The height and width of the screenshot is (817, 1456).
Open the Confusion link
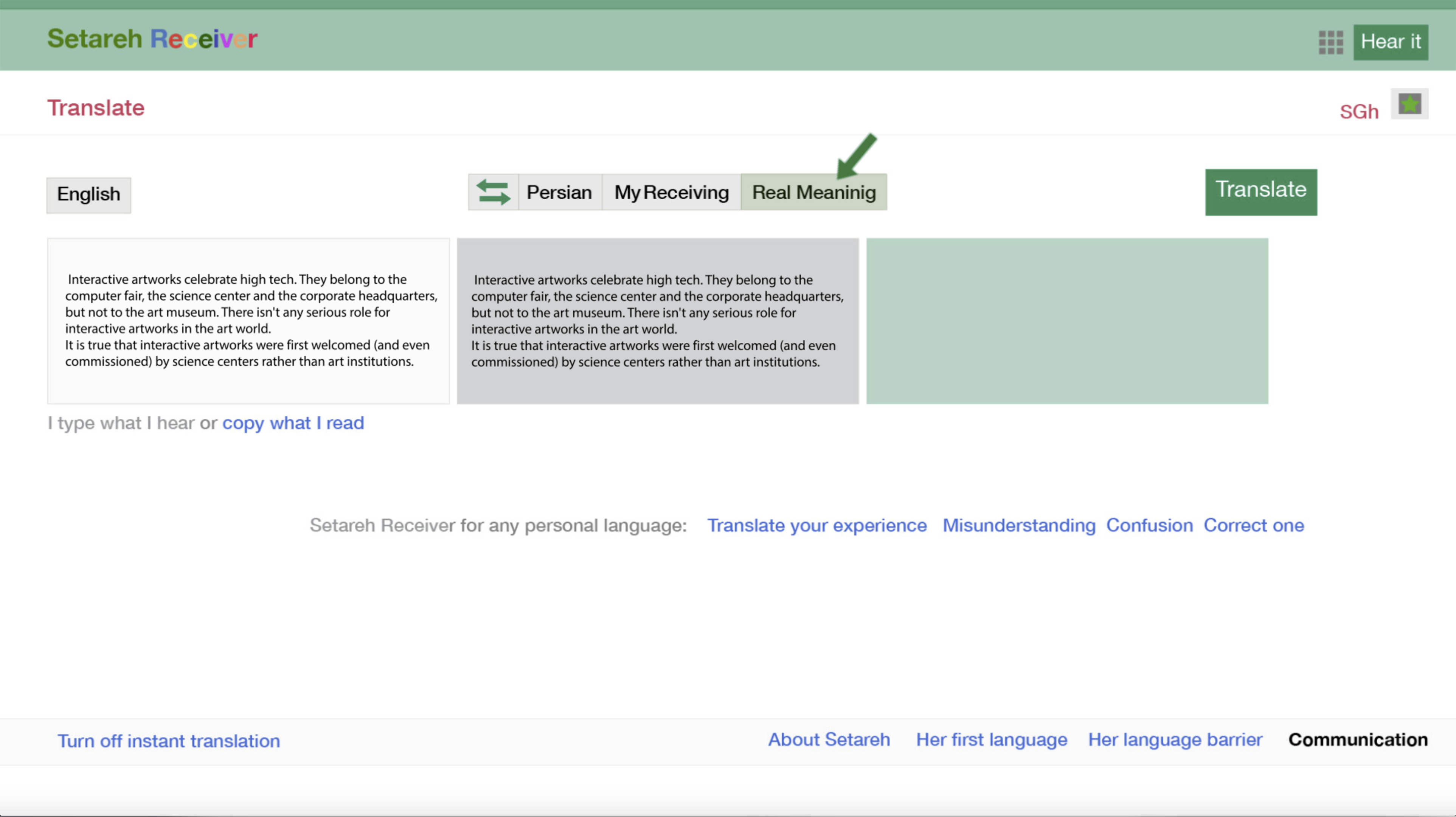(x=1149, y=525)
